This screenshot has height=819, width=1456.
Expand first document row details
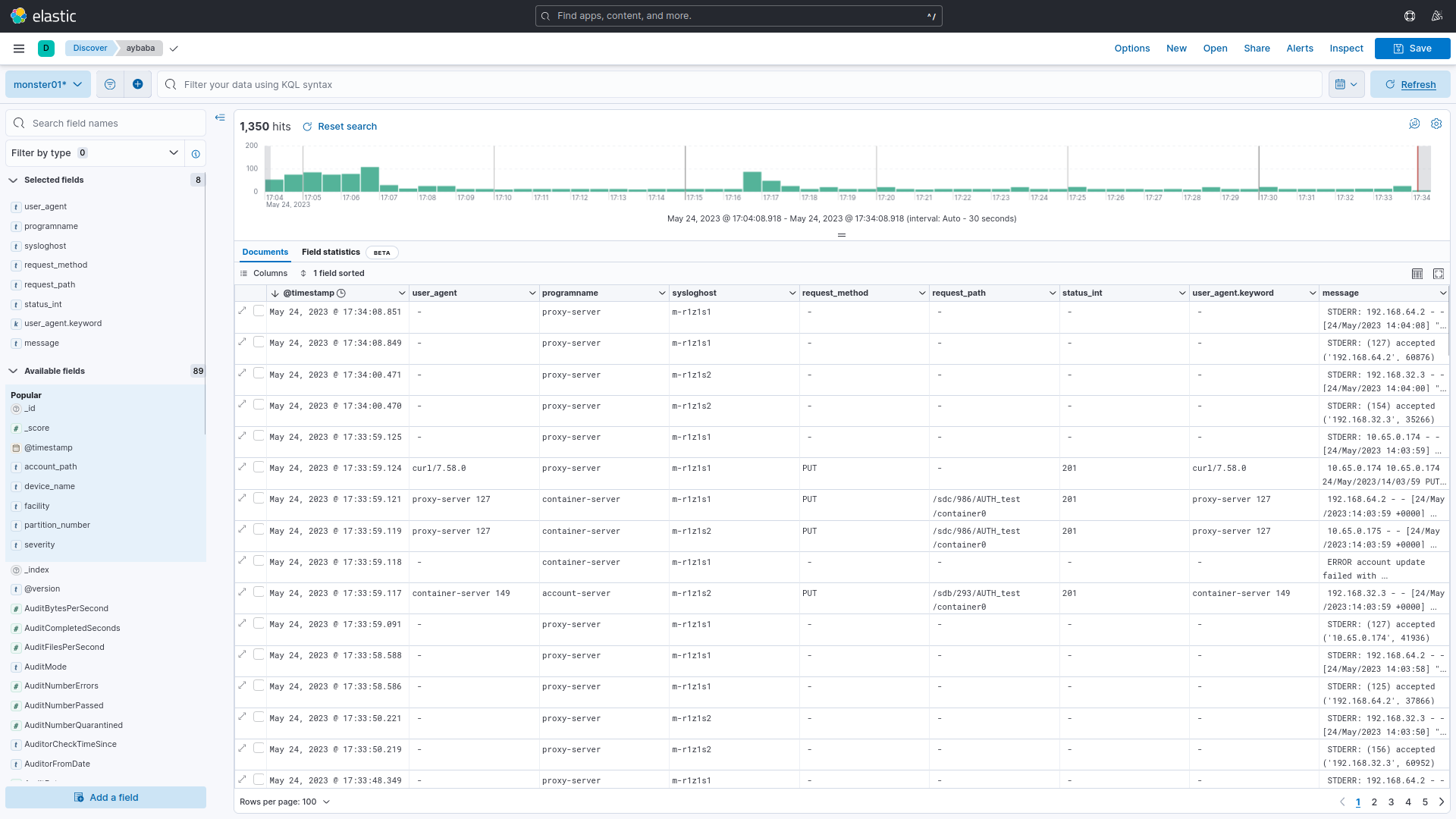click(243, 311)
